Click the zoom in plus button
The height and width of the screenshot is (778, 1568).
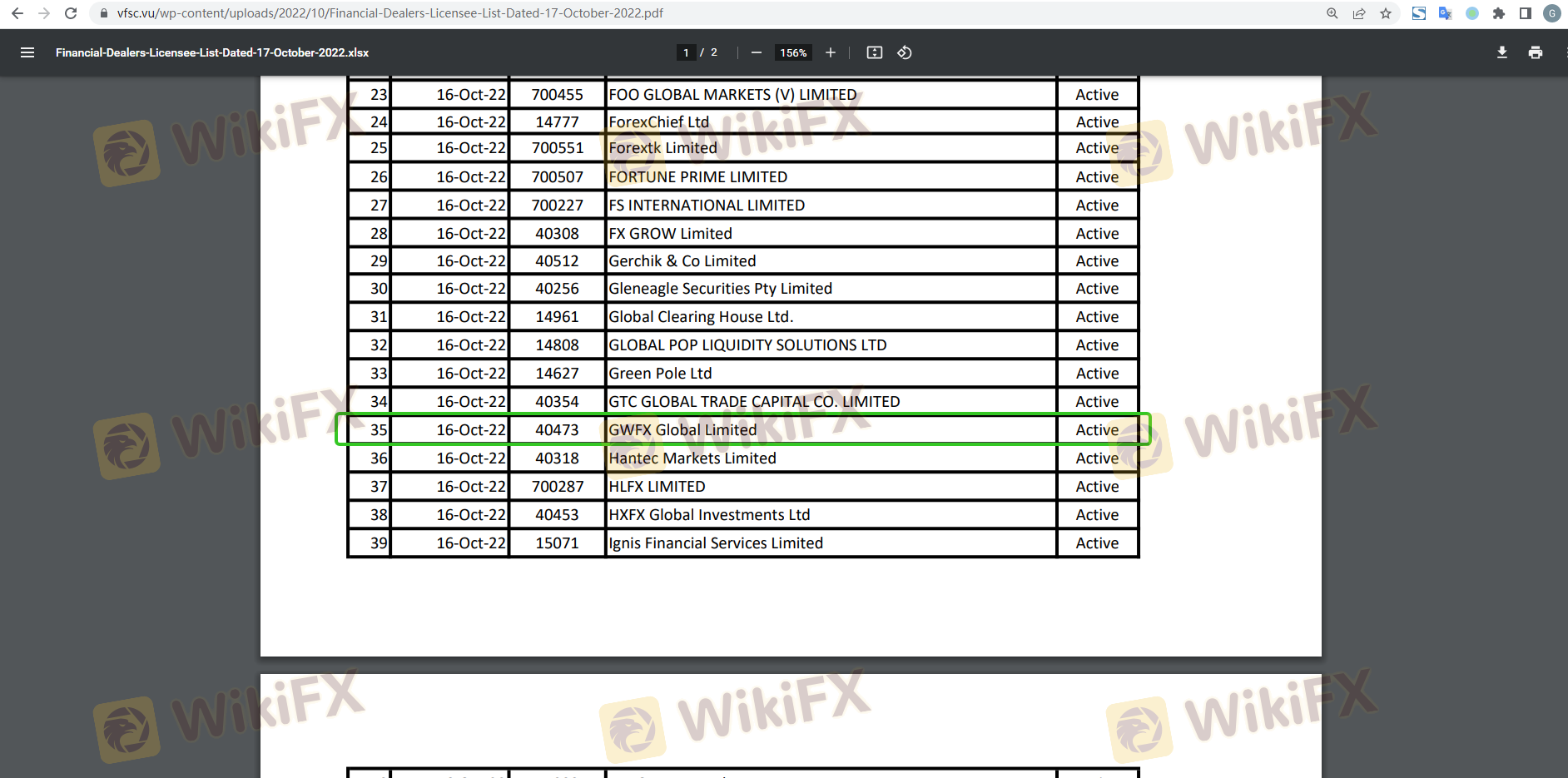tap(830, 52)
